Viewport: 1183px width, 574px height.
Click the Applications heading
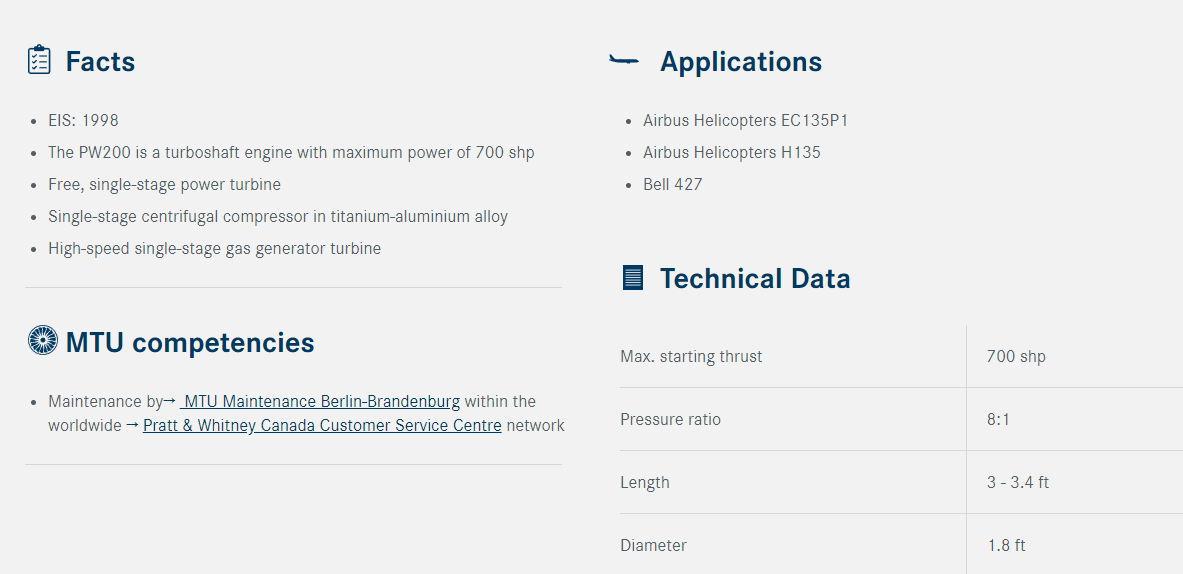point(741,62)
